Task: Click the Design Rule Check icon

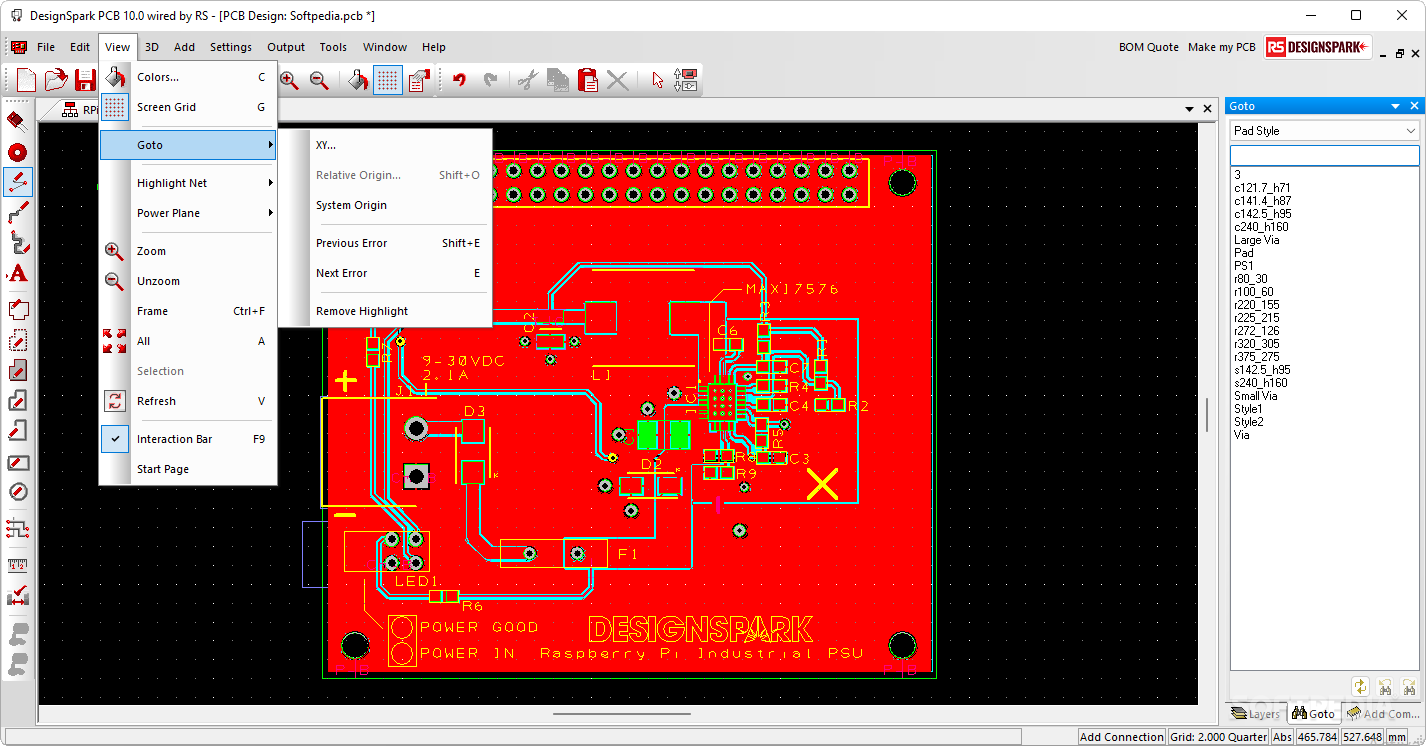Action: coord(17,597)
